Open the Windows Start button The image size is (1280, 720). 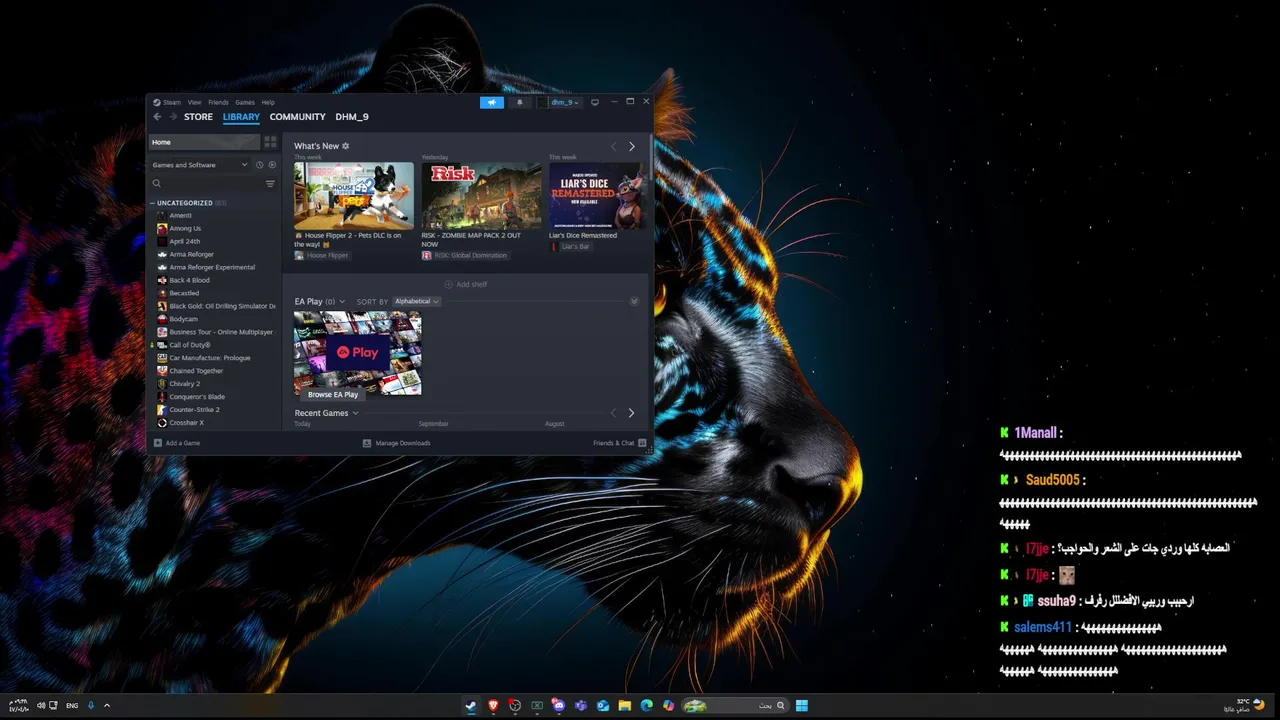(x=802, y=705)
